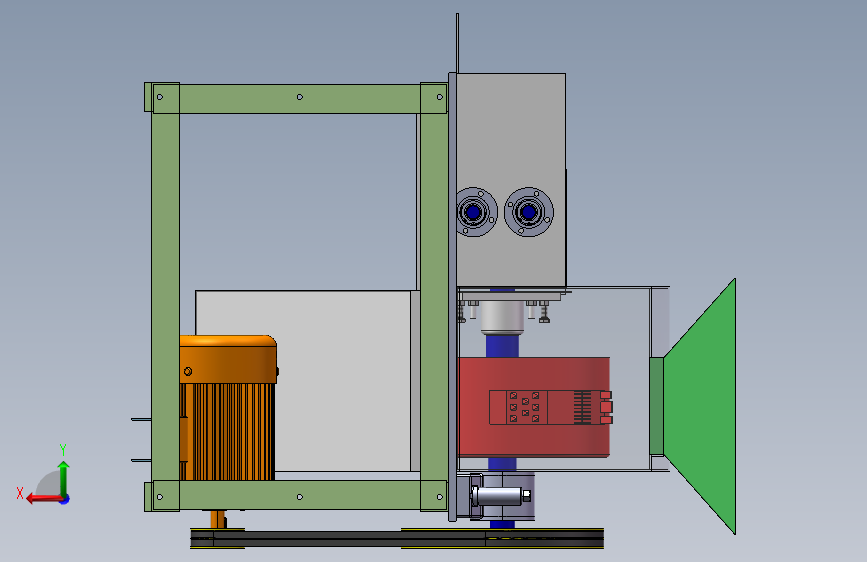Select the thin vertical rod at top

[457, 43]
